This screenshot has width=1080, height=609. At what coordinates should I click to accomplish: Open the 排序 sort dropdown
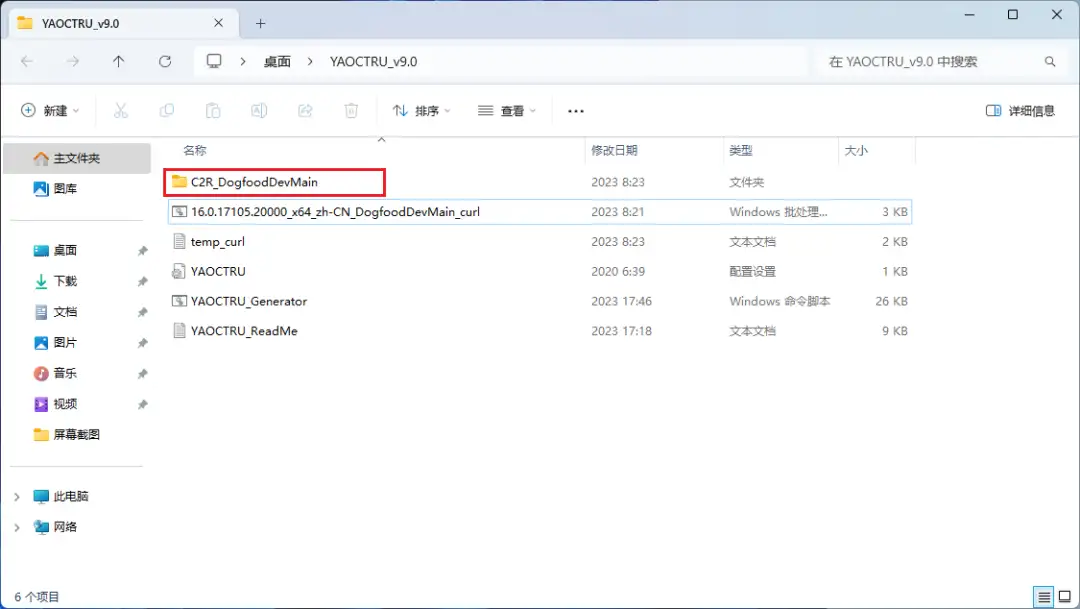421,110
